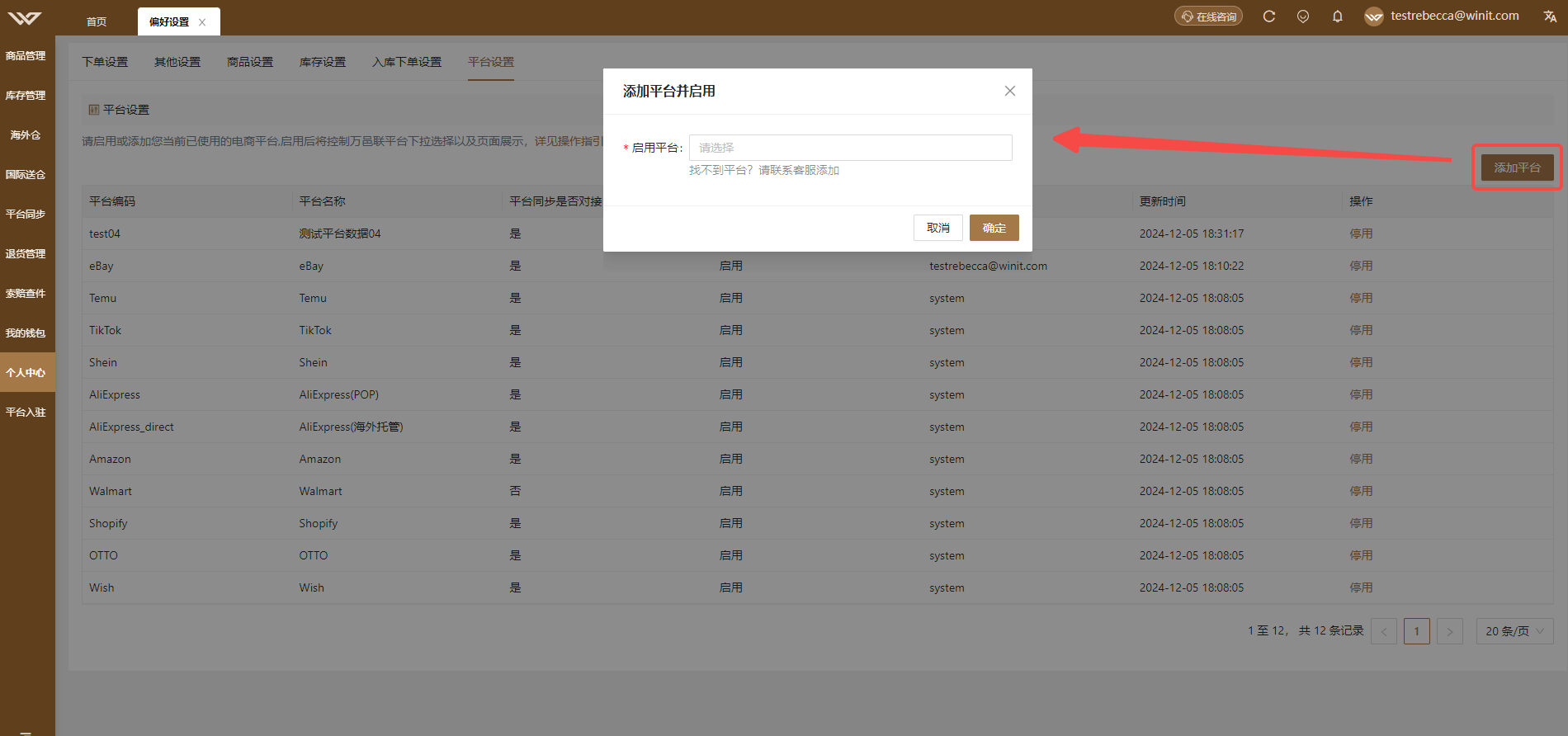The width and height of the screenshot is (1568, 736).
Task: Click the Winit logo icon
Action: tap(25, 17)
